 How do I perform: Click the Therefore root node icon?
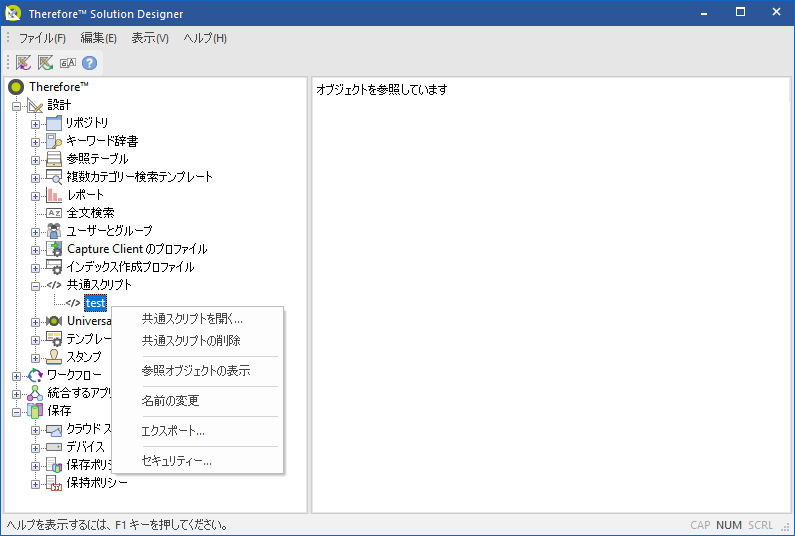tap(16, 87)
